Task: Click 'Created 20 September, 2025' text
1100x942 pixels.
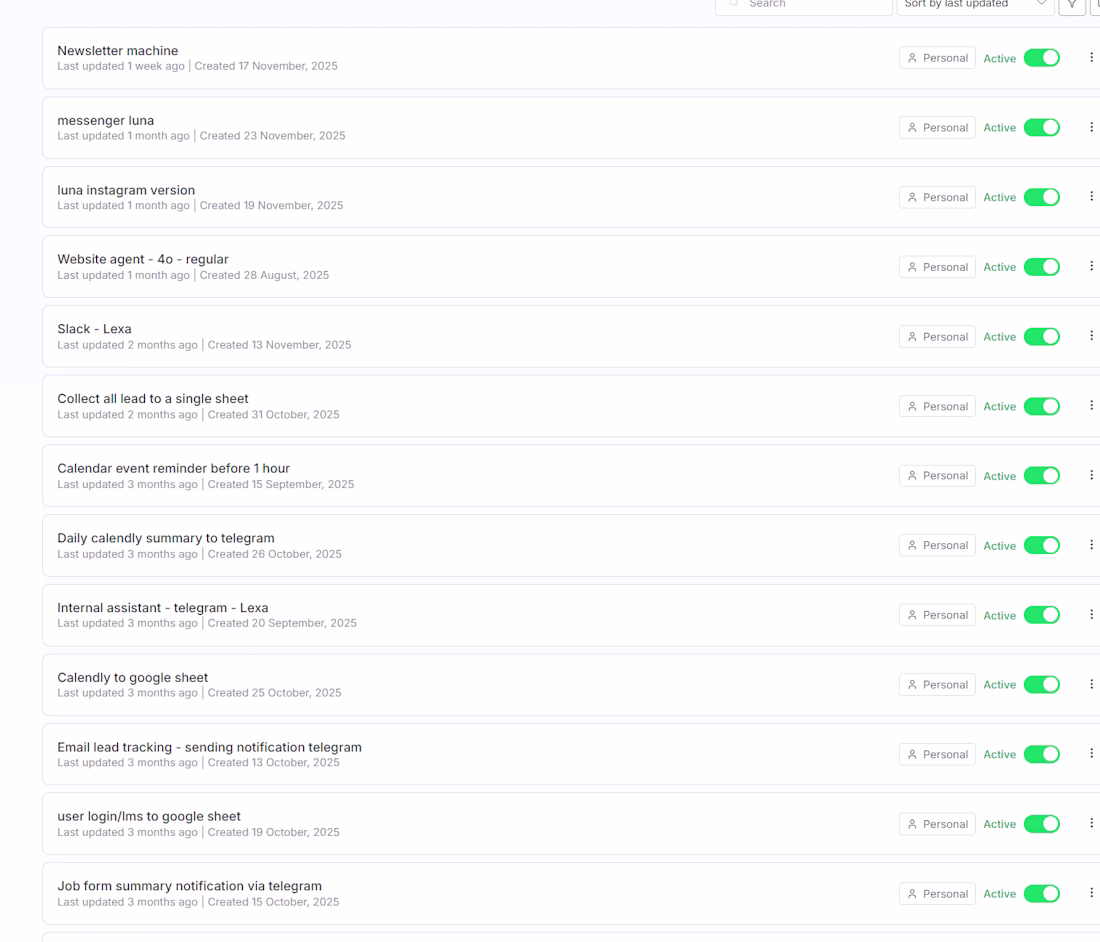Action: coord(282,623)
